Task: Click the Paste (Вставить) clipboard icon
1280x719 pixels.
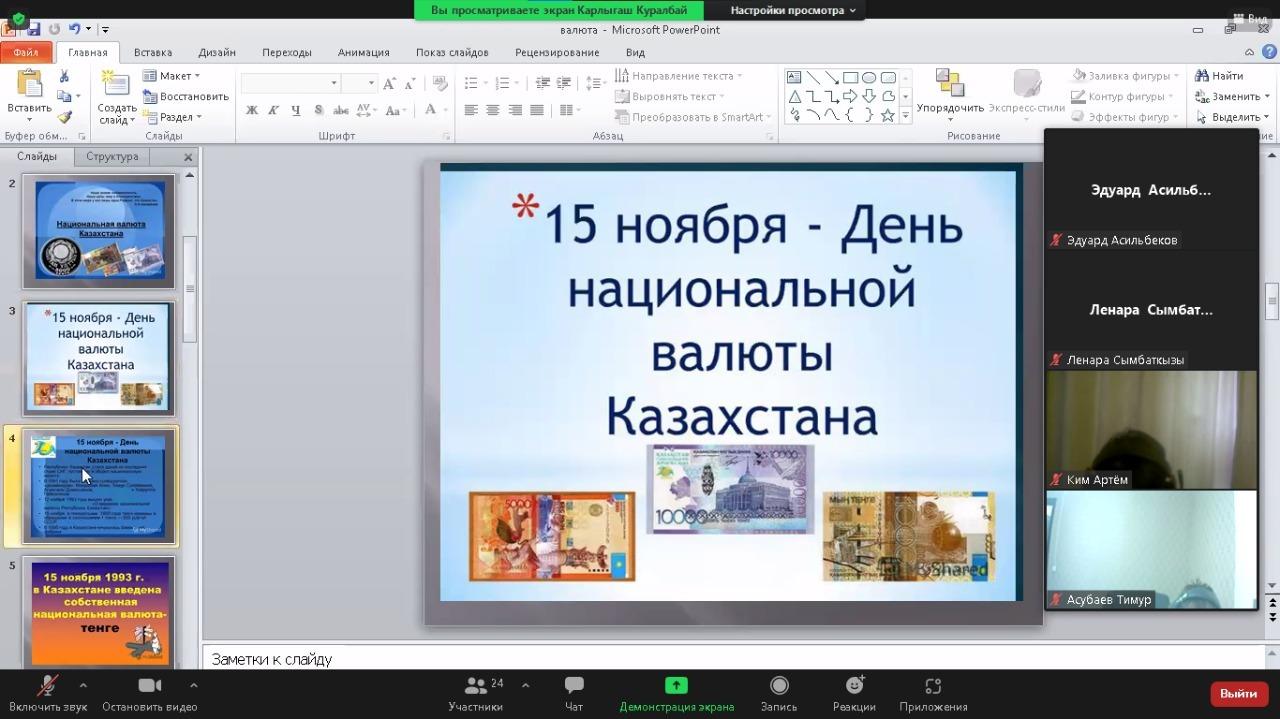Action: pos(29,86)
